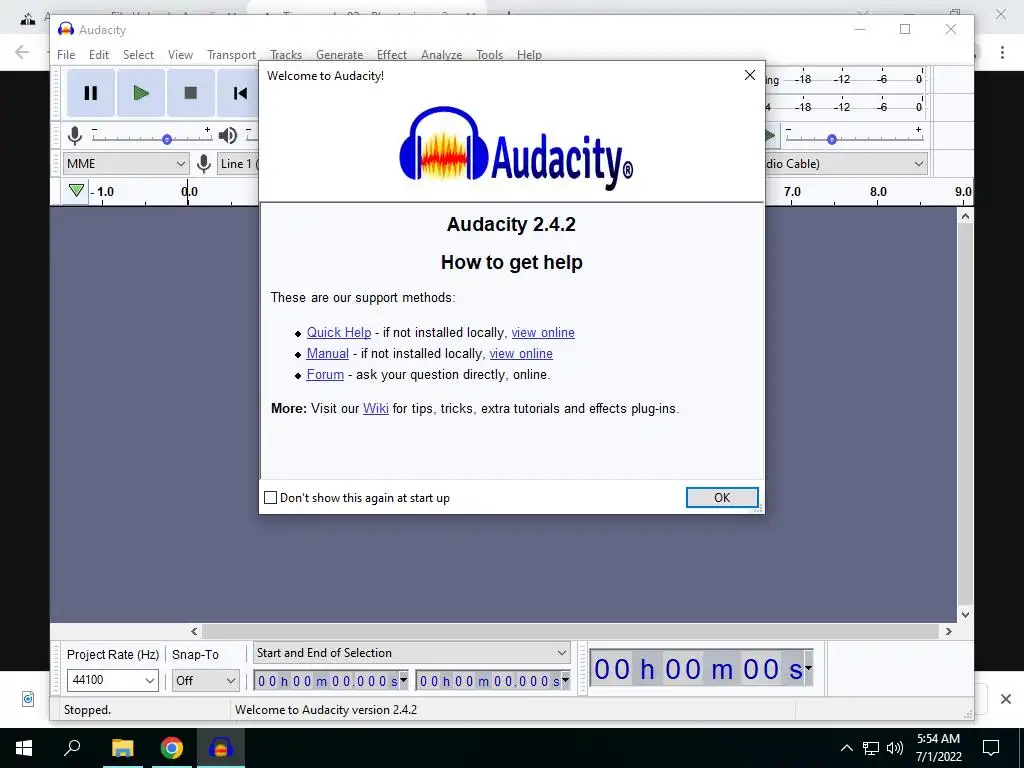Open the Windows Start menu
Screen dimensions: 1024x768
(x=24, y=748)
